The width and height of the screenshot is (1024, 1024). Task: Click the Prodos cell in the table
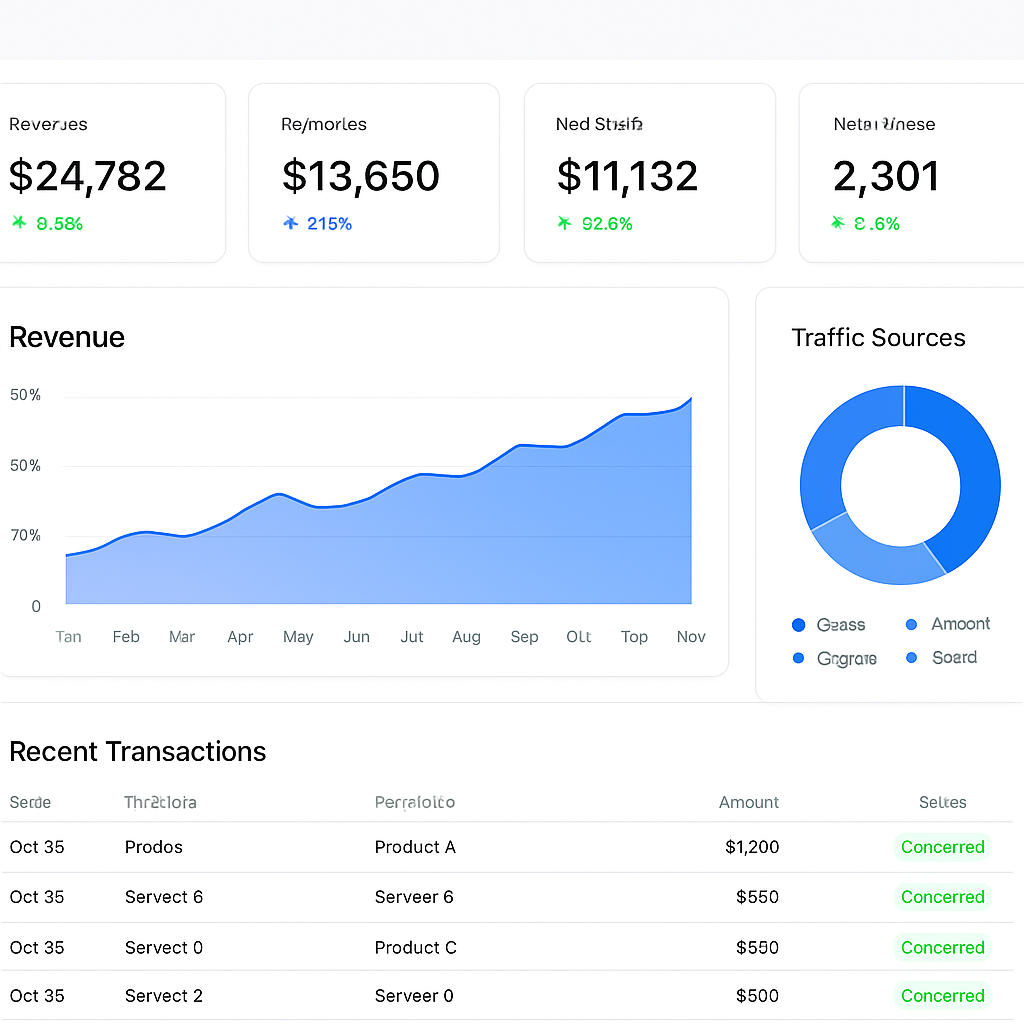click(x=153, y=847)
